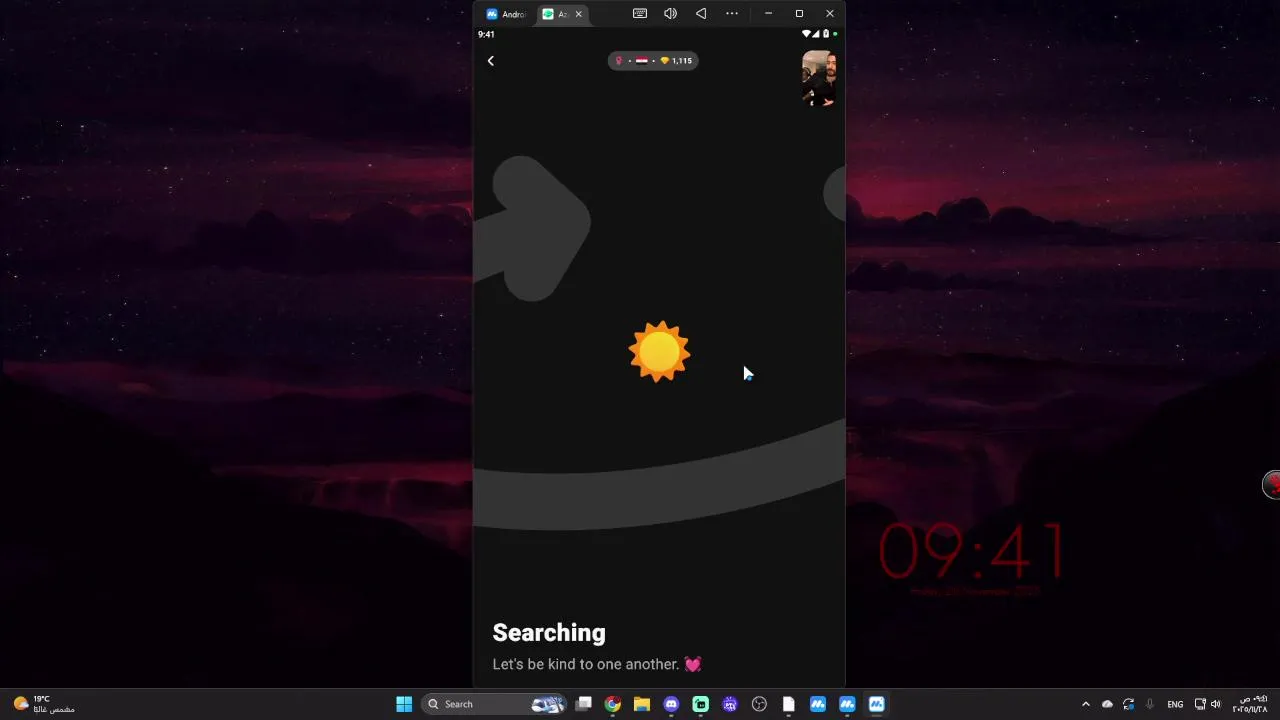
Task: Click the "Searching" heading text
Action: (549, 632)
